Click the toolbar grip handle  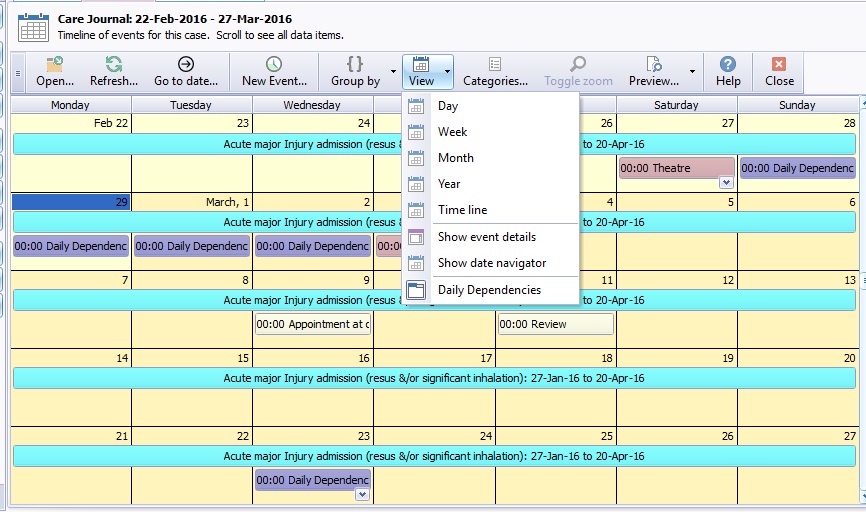18,72
